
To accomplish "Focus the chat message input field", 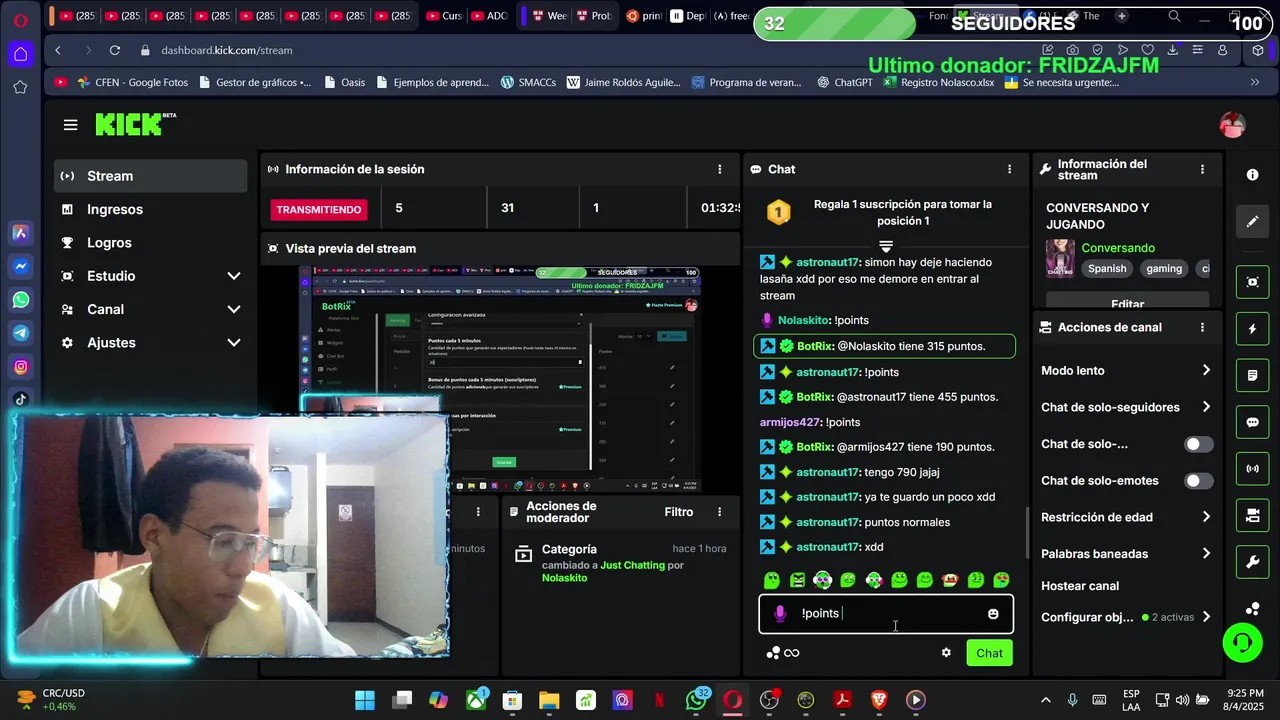I will click(x=886, y=613).
